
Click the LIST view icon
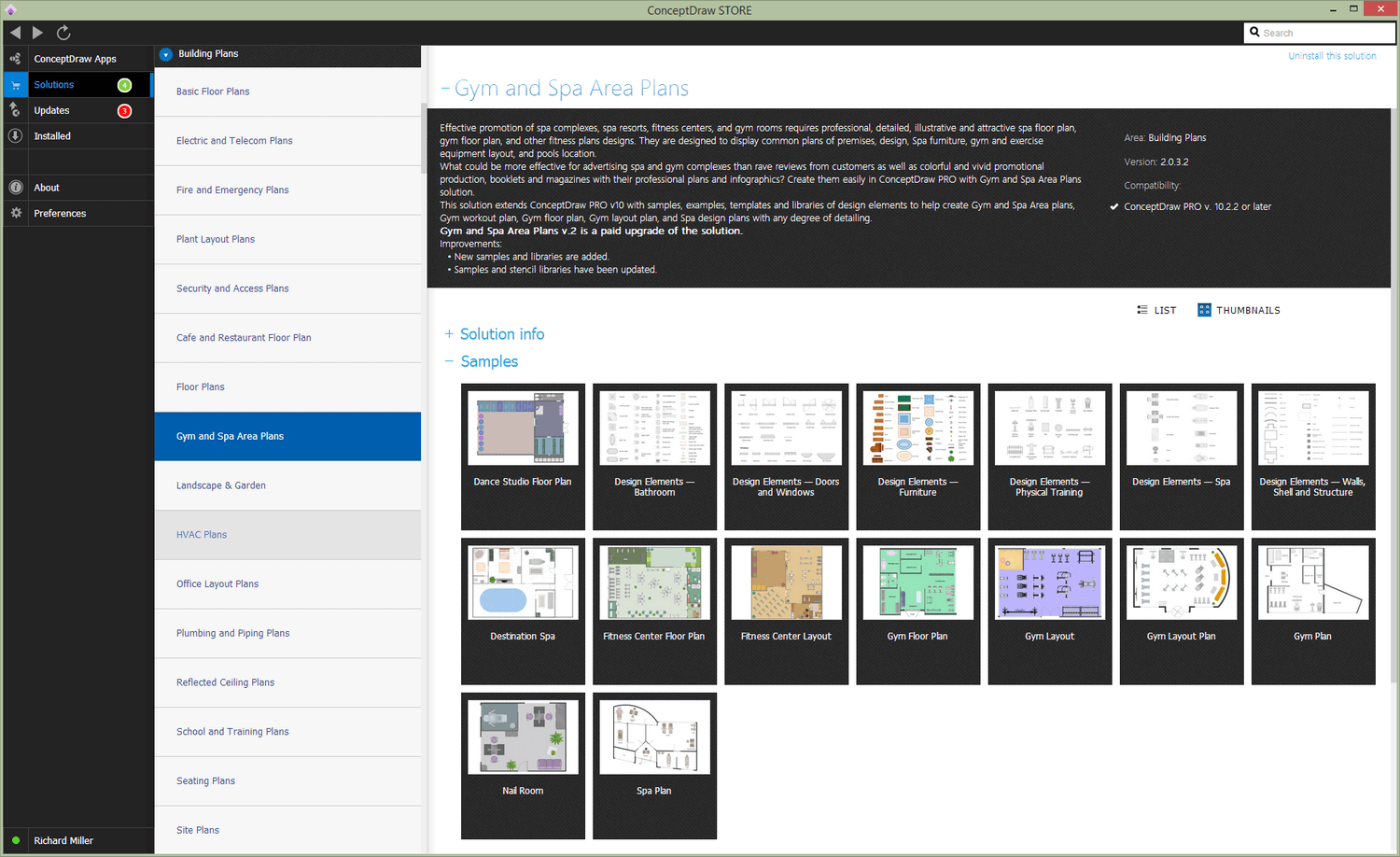(1142, 310)
